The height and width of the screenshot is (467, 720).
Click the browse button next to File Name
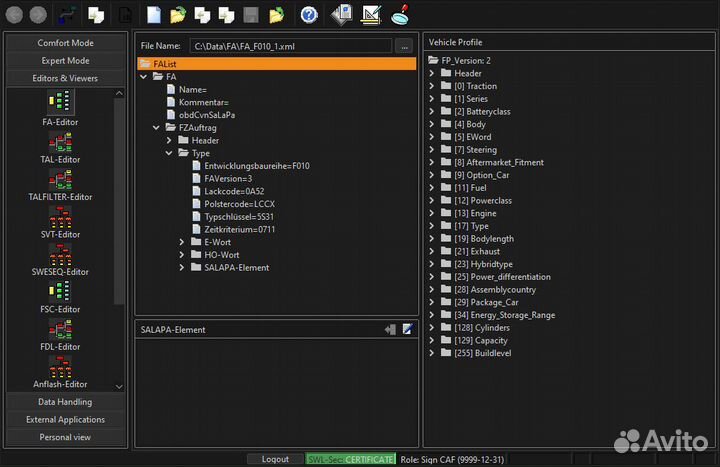404,46
